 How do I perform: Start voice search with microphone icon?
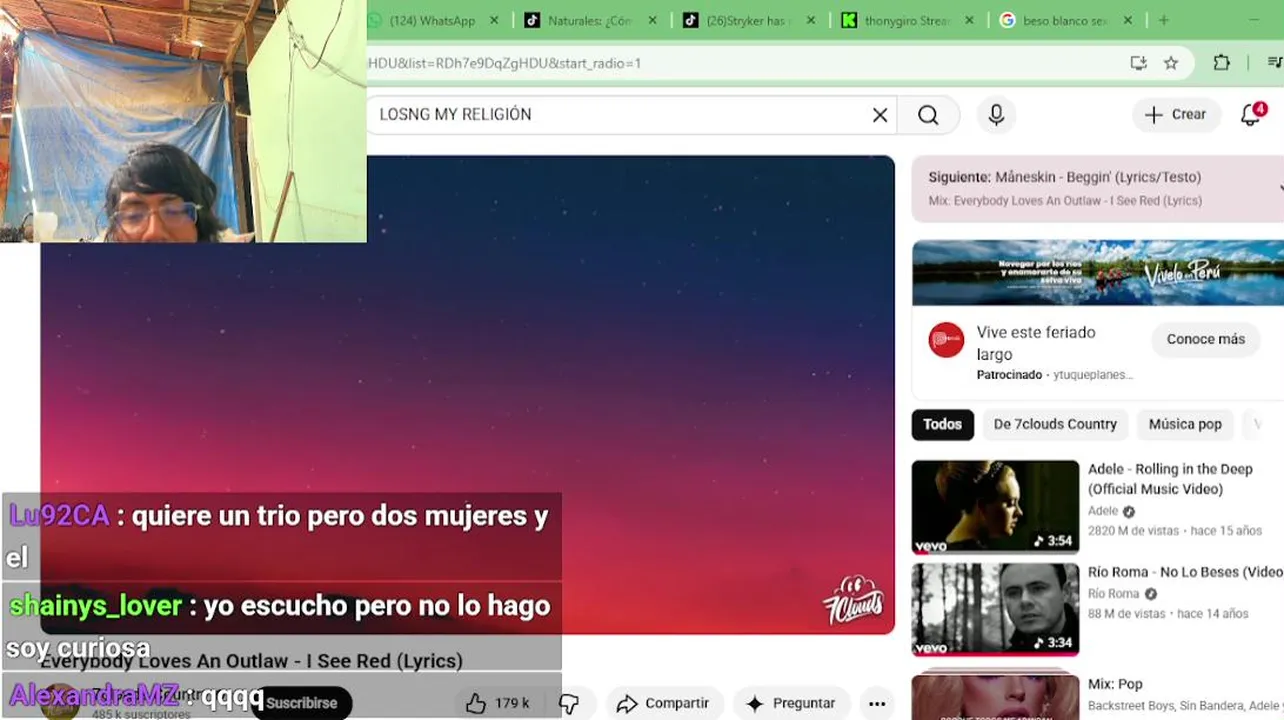pos(996,115)
